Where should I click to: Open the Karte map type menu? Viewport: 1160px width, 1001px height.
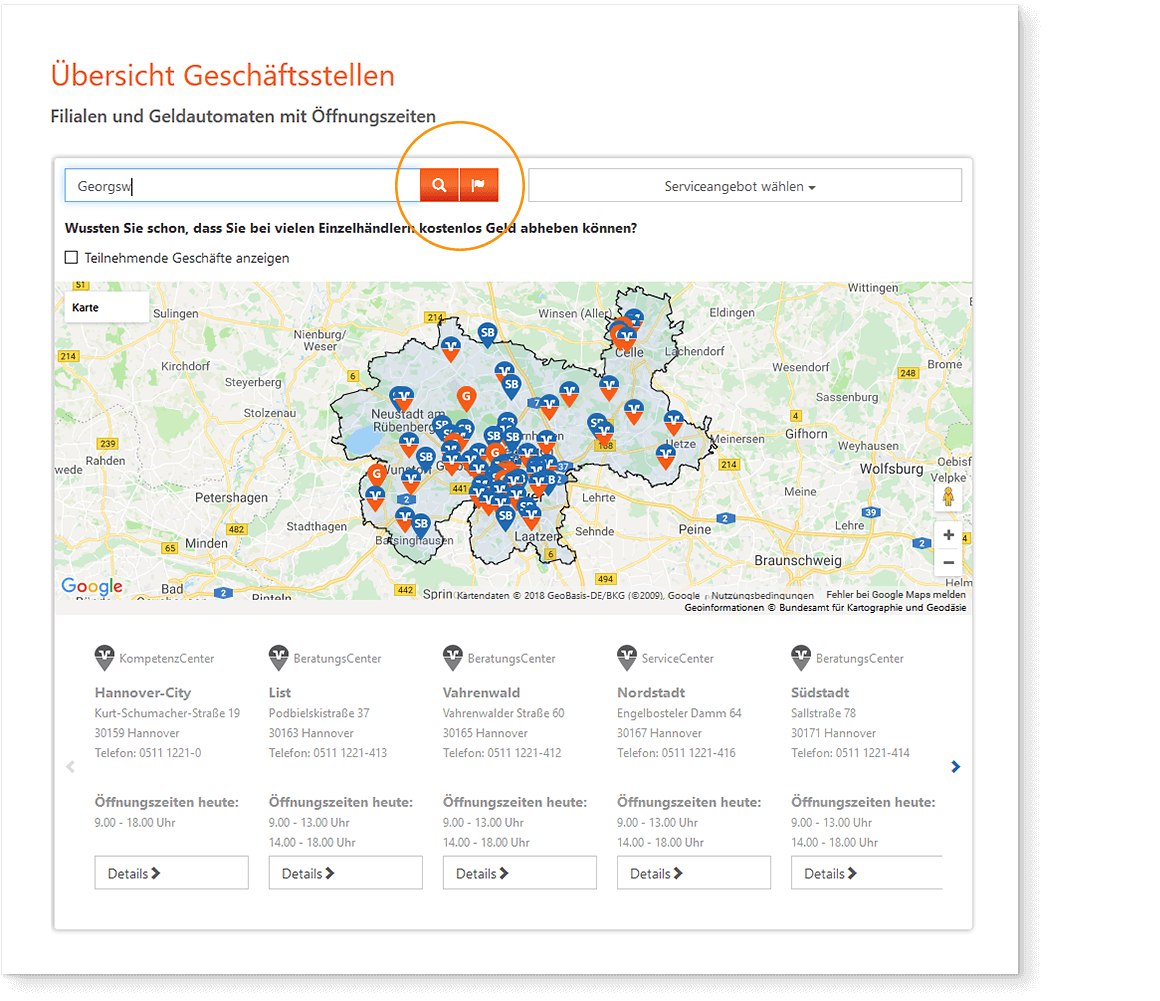[x=106, y=307]
